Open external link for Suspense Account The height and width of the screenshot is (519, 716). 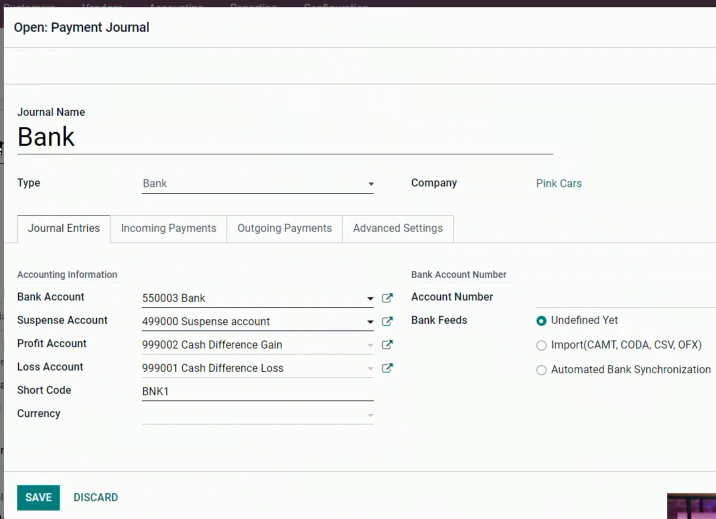tap(387, 321)
